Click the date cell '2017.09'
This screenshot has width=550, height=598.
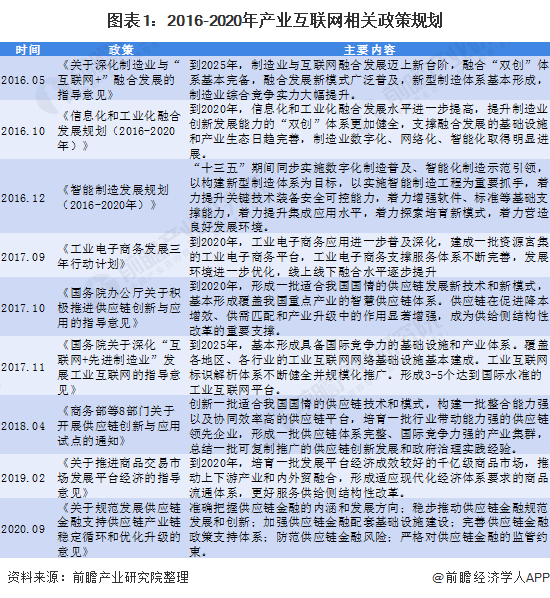tap(23, 257)
